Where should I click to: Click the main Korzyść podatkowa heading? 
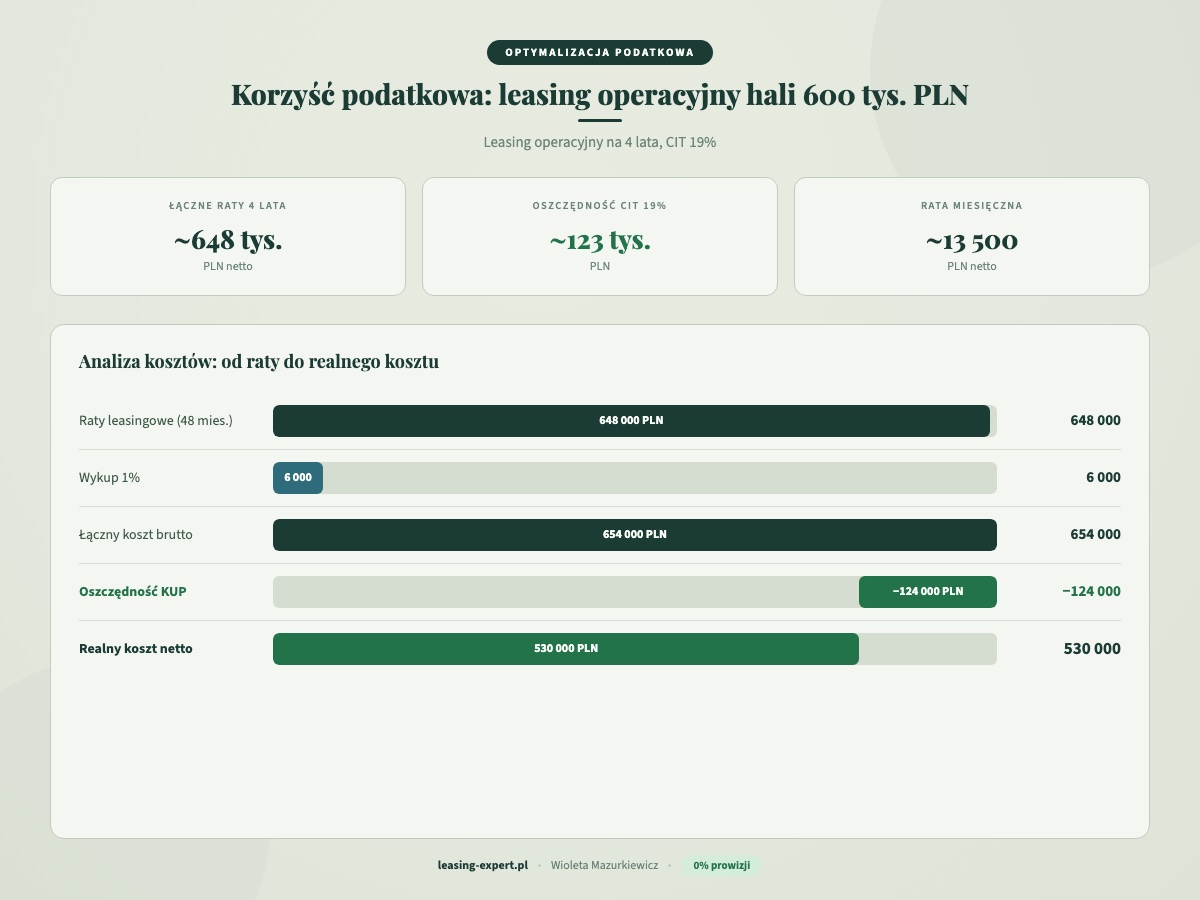coord(600,95)
